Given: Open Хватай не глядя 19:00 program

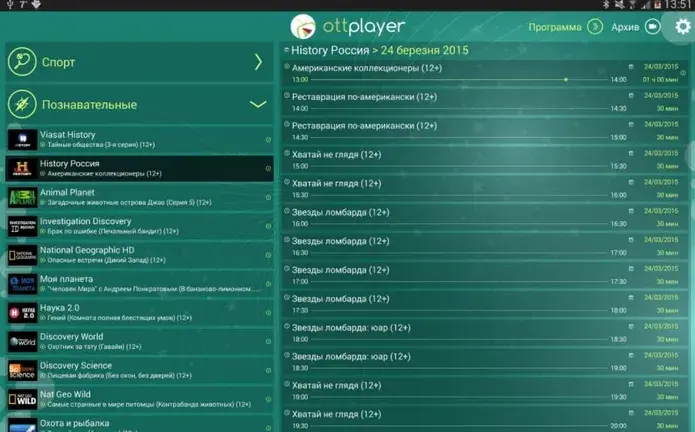Looking at the screenshot, I should [484, 390].
